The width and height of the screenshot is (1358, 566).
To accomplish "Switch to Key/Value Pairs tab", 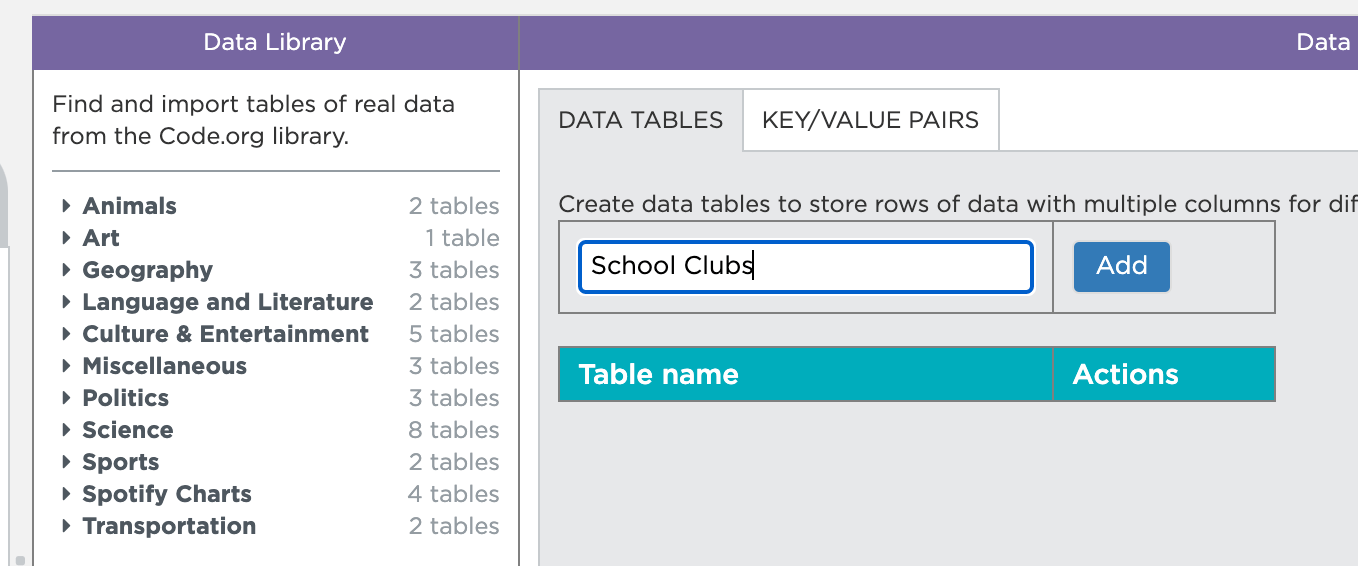I will pyautogui.click(x=870, y=120).
